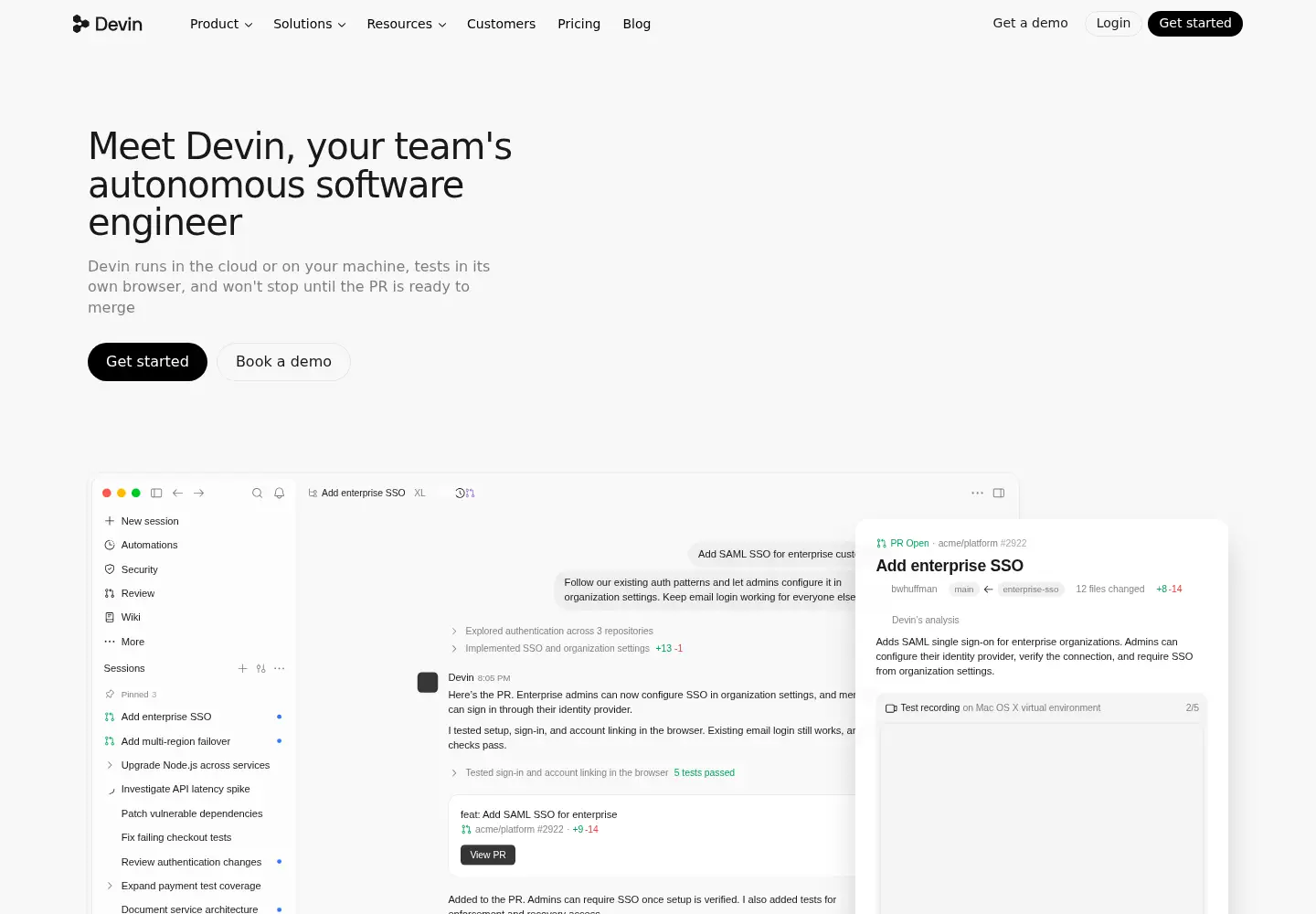Toggle the sidebar panel icon beside window controls
This screenshot has height=914, width=1316.
pos(156,493)
